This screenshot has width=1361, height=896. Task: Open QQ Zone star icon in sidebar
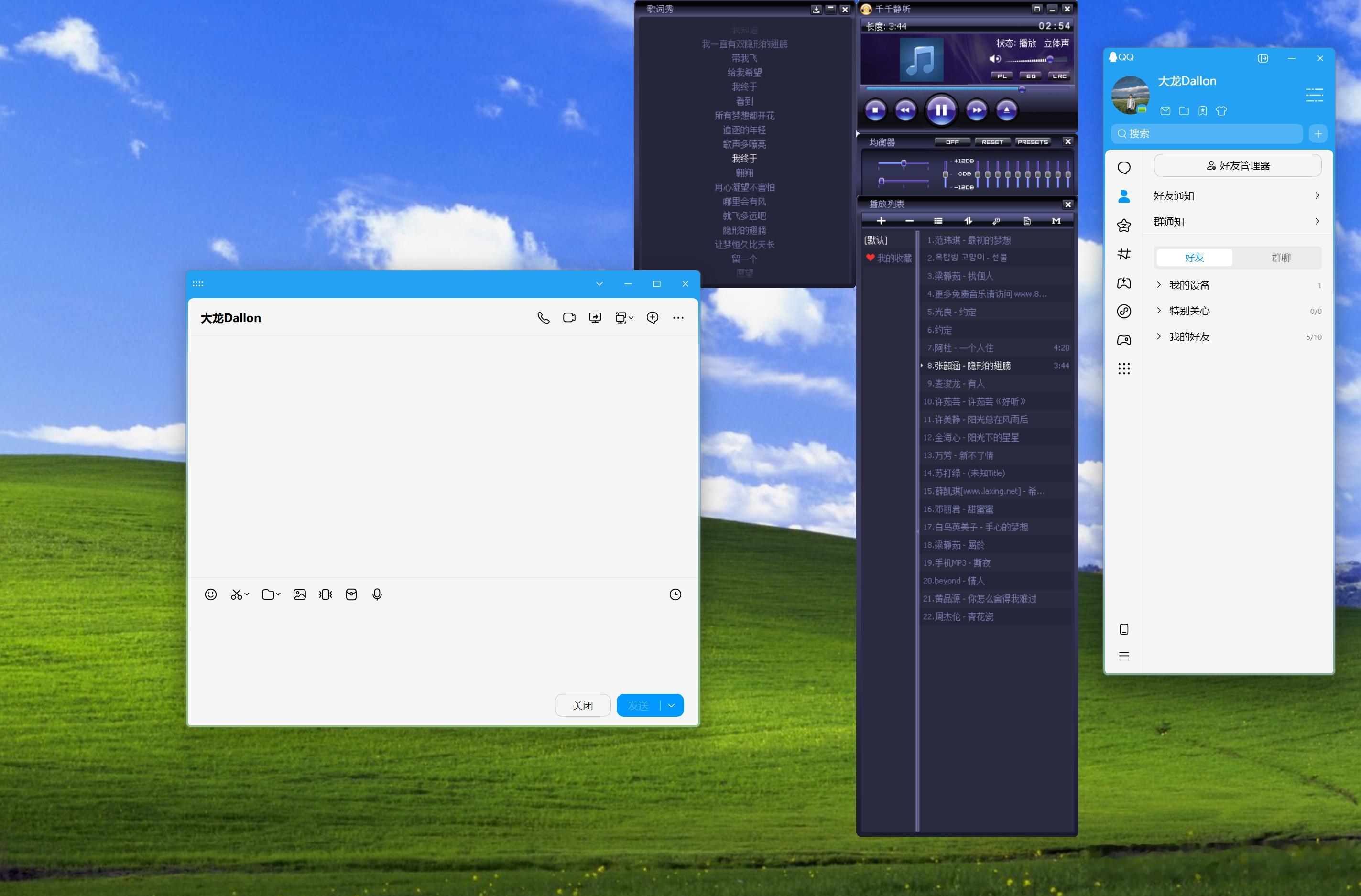pos(1124,225)
